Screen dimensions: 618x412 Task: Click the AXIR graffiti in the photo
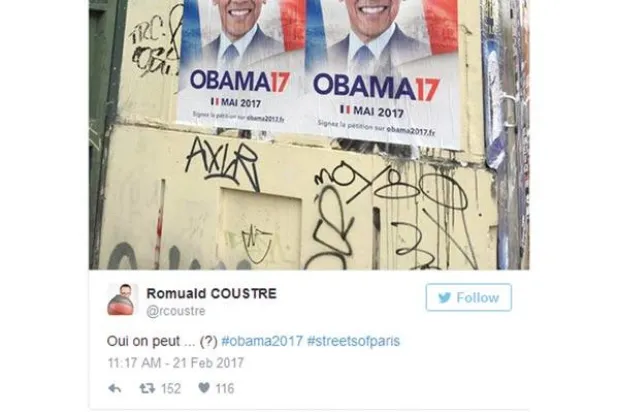point(222,164)
